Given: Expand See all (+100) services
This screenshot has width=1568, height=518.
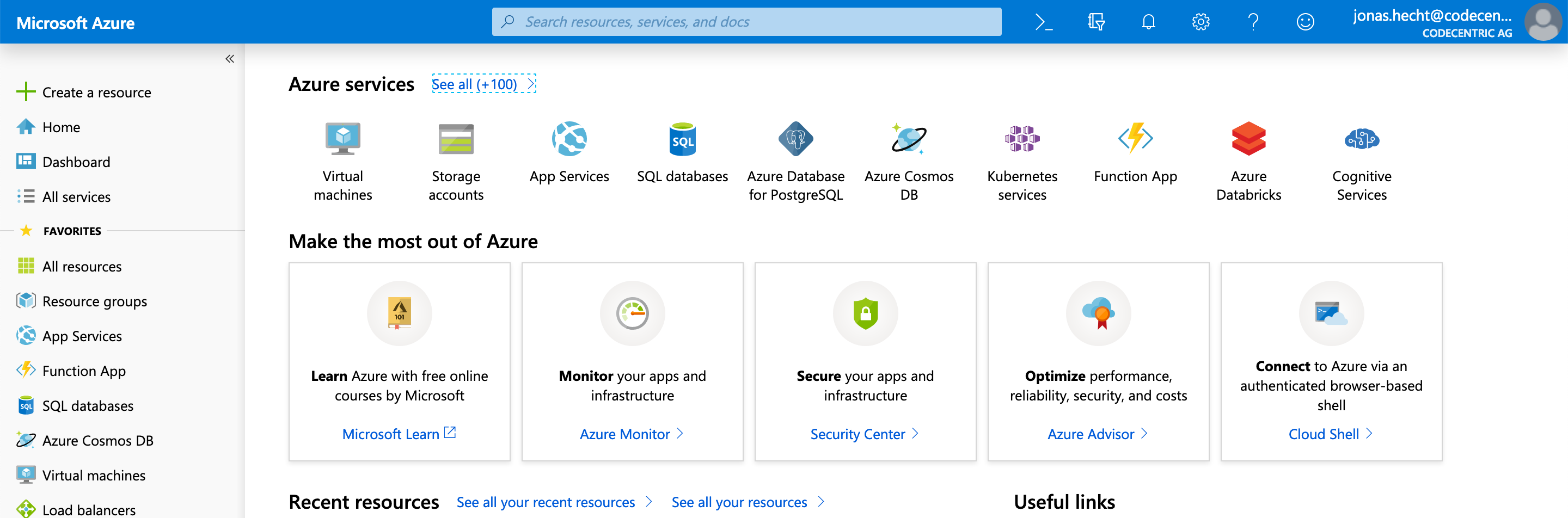Looking at the screenshot, I should (483, 84).
